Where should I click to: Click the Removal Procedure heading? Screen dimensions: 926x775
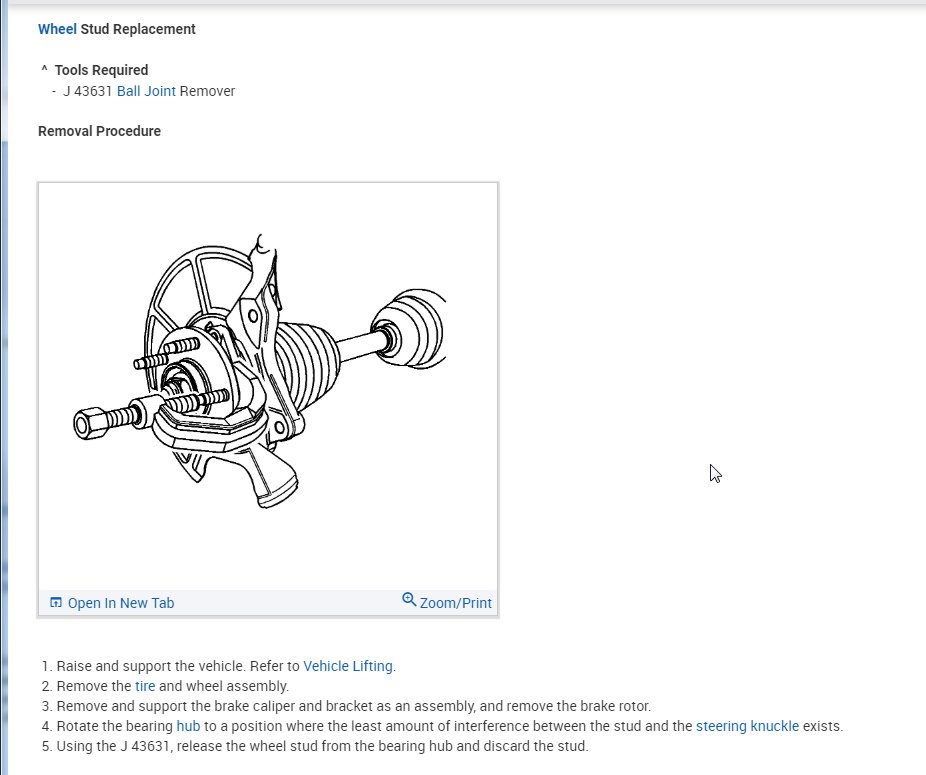(x=99, y=131)
